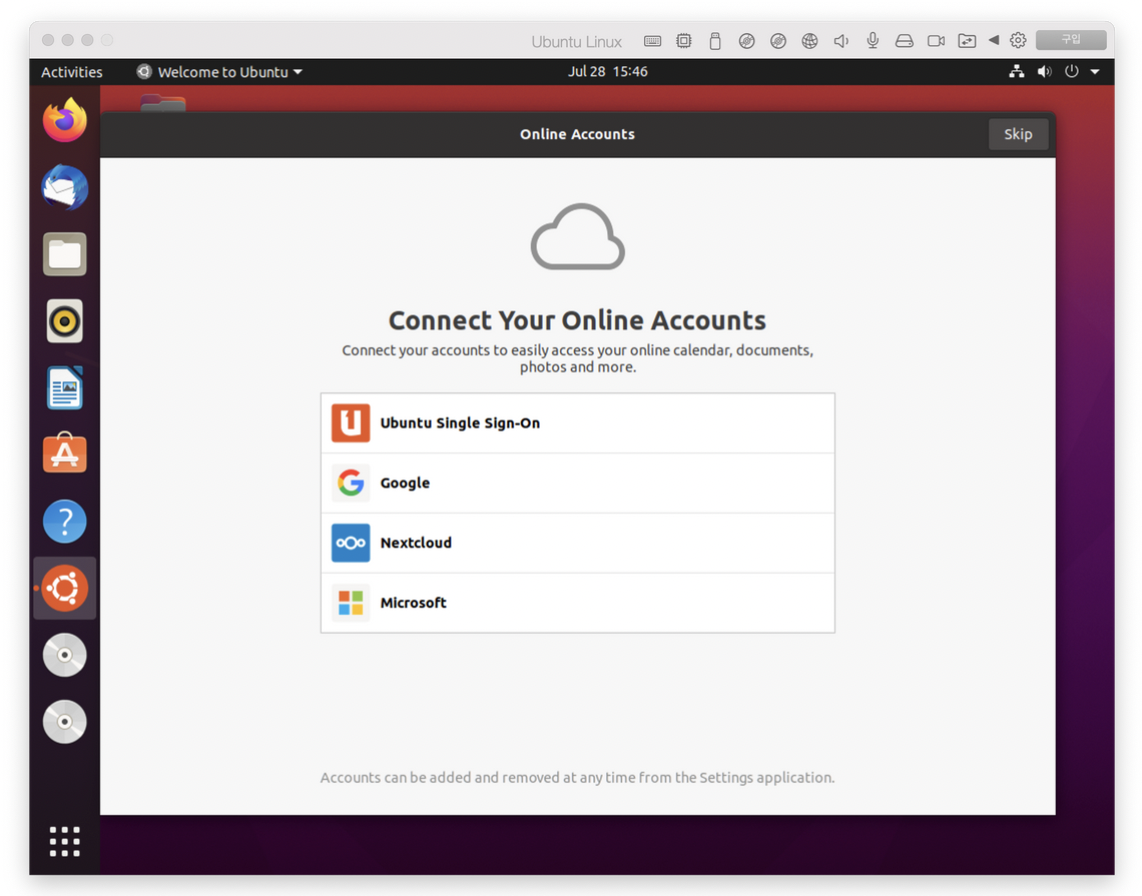The height and width of the screenshot is (896, 1142).
Task: Launch Thunderbird Mail from the dock
Action: (x=65, y=187)
